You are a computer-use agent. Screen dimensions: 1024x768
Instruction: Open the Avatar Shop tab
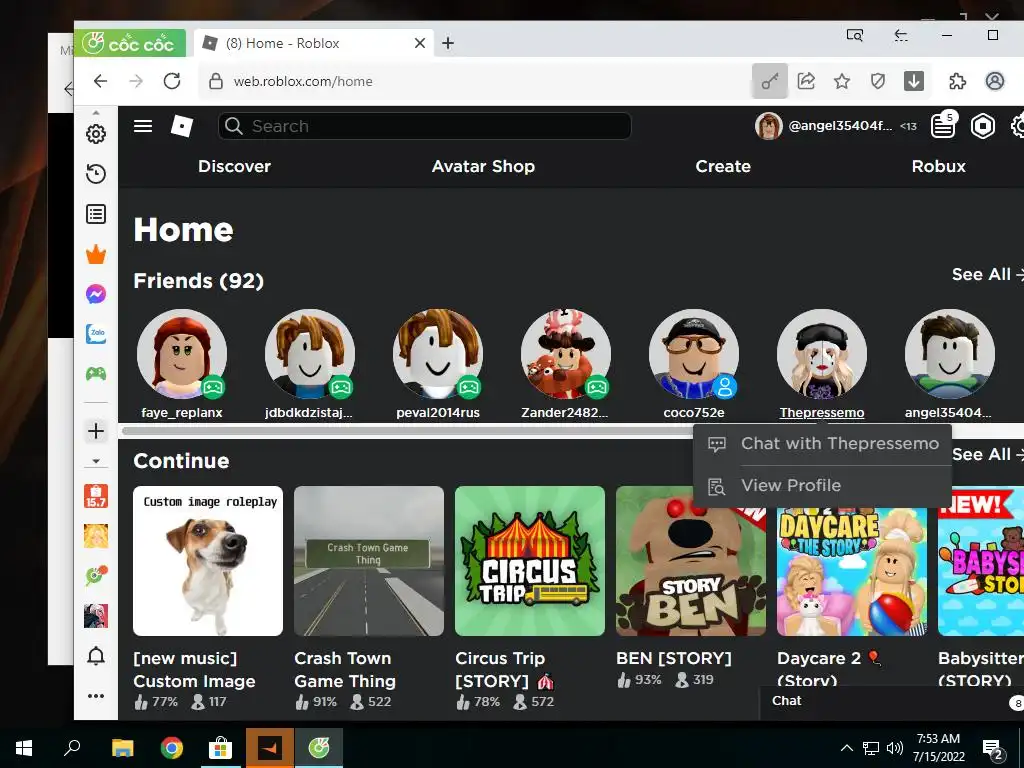(x=483, y=167)
